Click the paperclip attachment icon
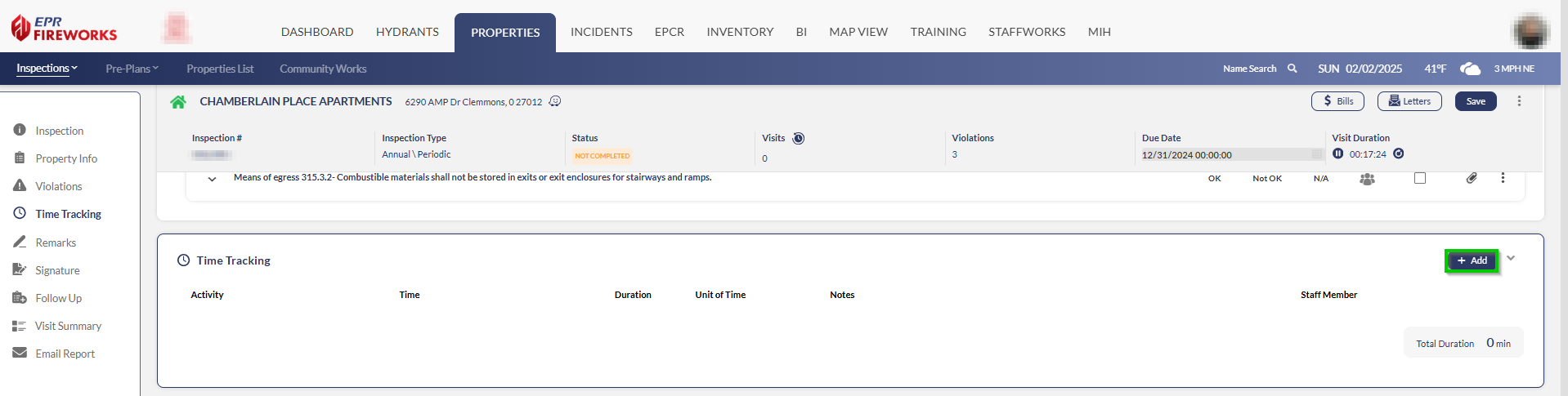 (x=1471, y=178)
